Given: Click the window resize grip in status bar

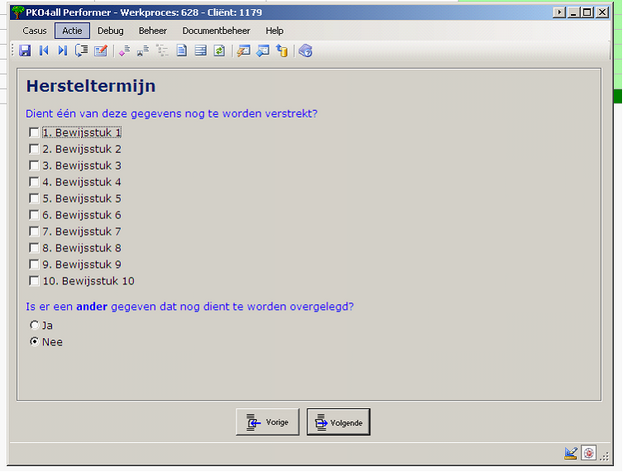Looking at the screenshot, I should pyautogui.click(x=604, y=457).
